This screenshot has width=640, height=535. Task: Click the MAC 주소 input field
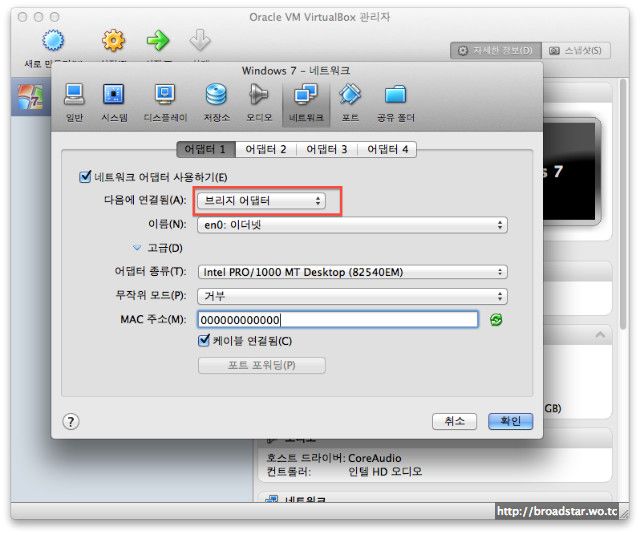[338, 320]
